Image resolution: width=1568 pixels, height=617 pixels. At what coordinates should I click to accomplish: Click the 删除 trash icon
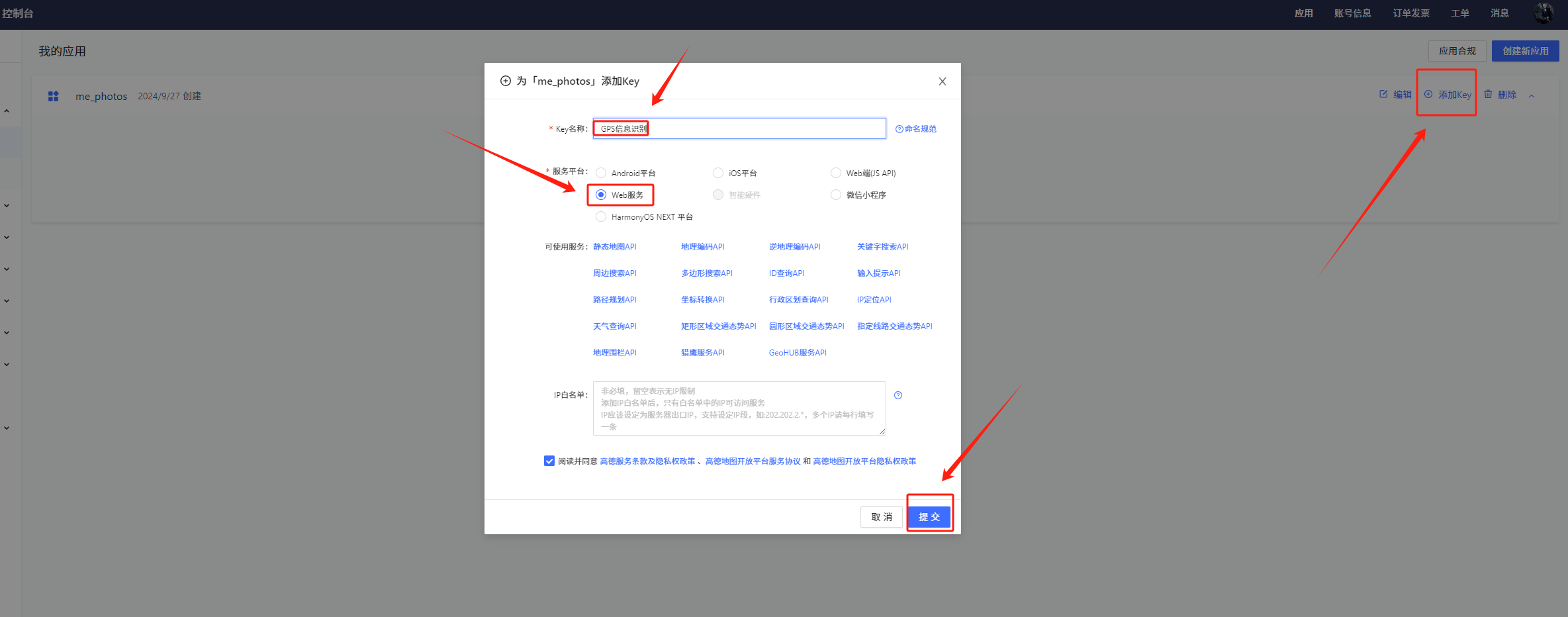pyautogui.click(x=1488, y=95)
